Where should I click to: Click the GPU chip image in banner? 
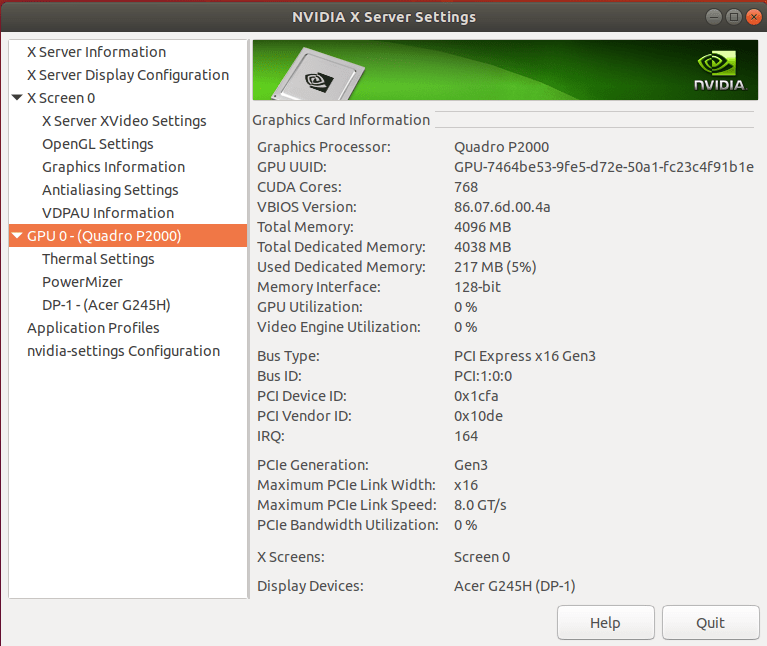(319, 75)
